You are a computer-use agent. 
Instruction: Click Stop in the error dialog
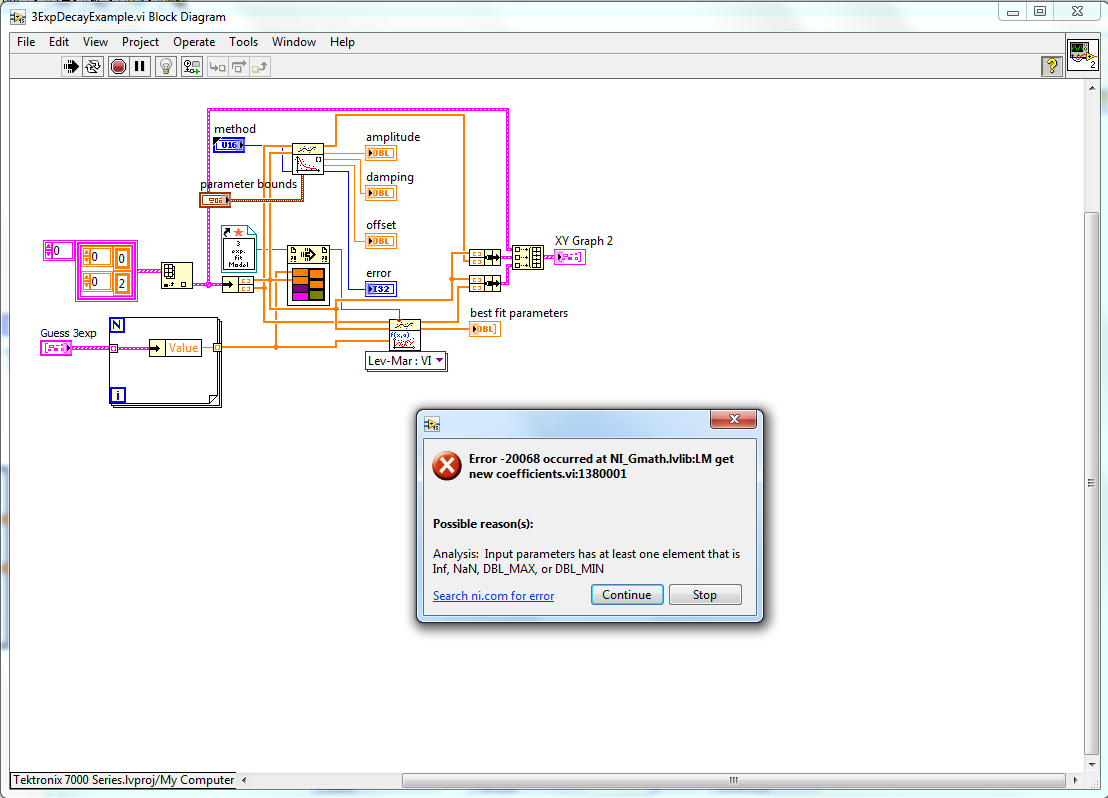(705, 594)
